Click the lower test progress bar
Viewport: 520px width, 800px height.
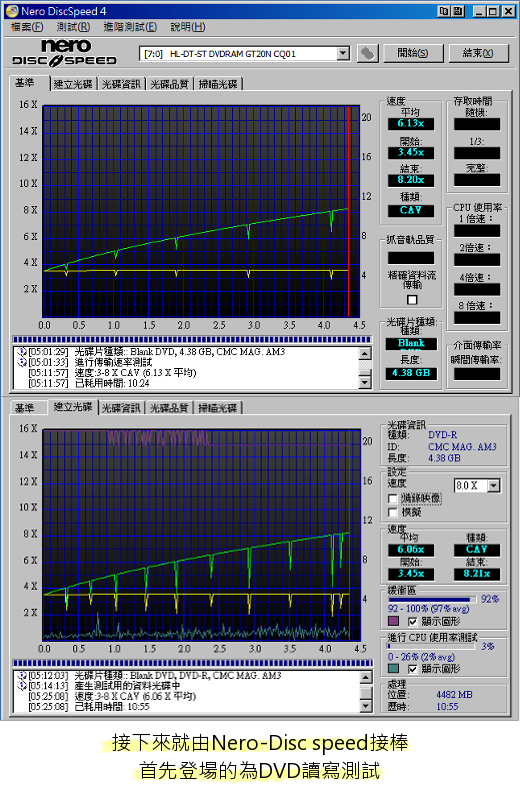[x=192, y=663]
